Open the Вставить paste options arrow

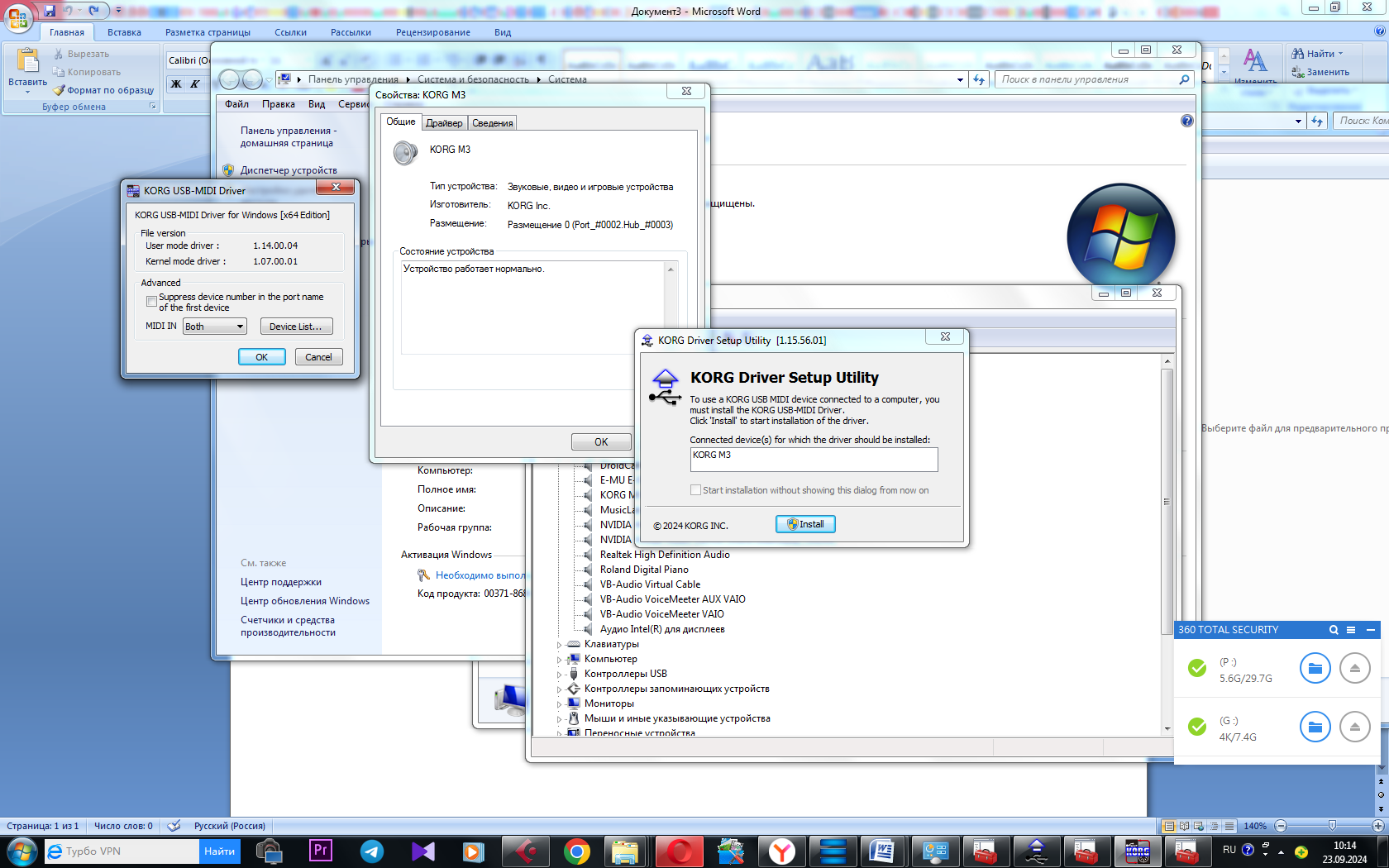pyautogui.click(x=27, y=93)
